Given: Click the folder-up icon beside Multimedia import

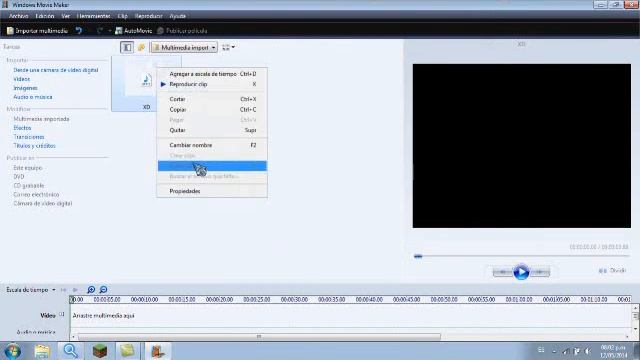Looking at the screenshot, I should tap(141, 47).
